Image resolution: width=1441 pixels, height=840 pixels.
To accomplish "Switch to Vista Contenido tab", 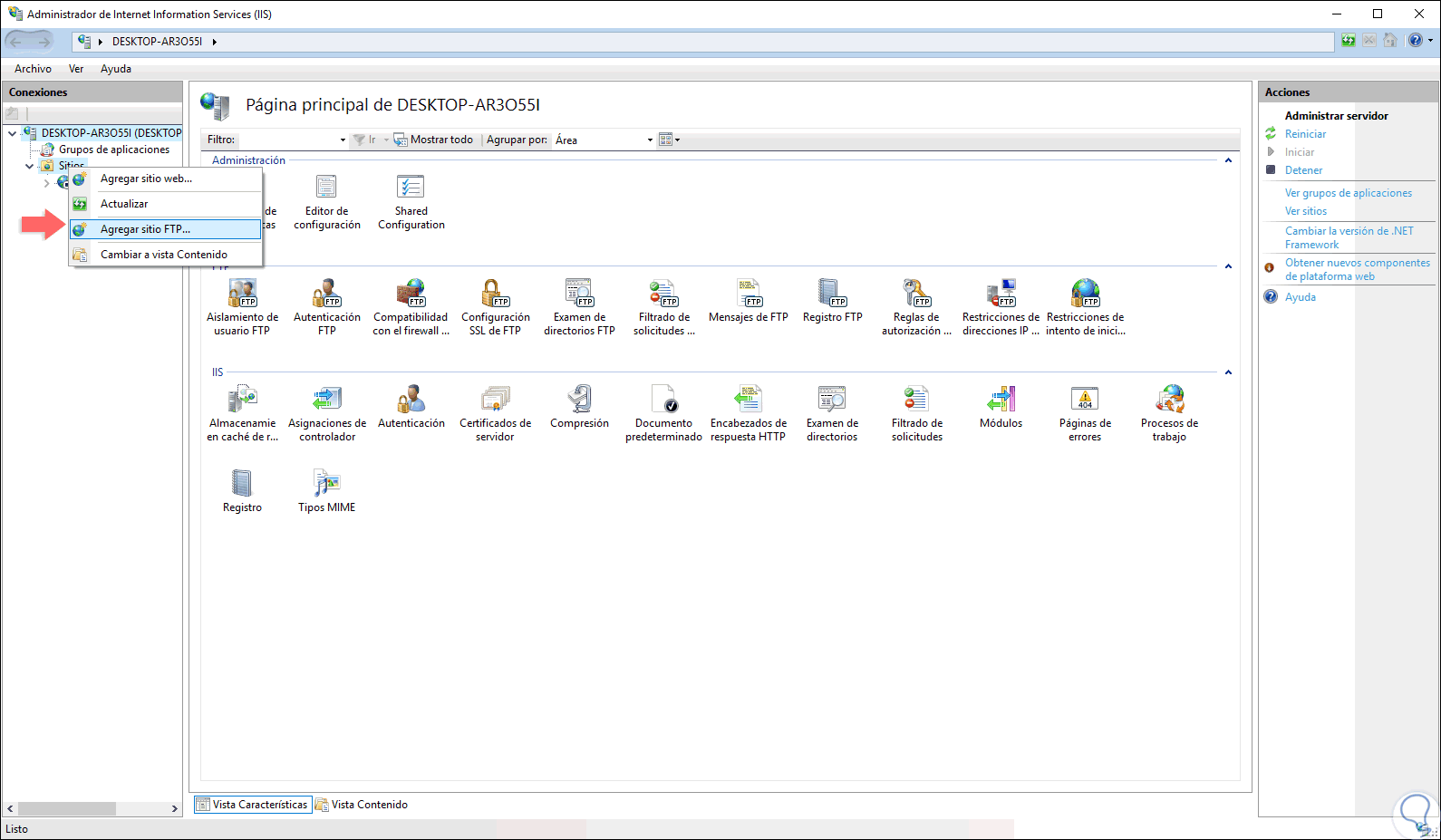I will pos(362,805).
